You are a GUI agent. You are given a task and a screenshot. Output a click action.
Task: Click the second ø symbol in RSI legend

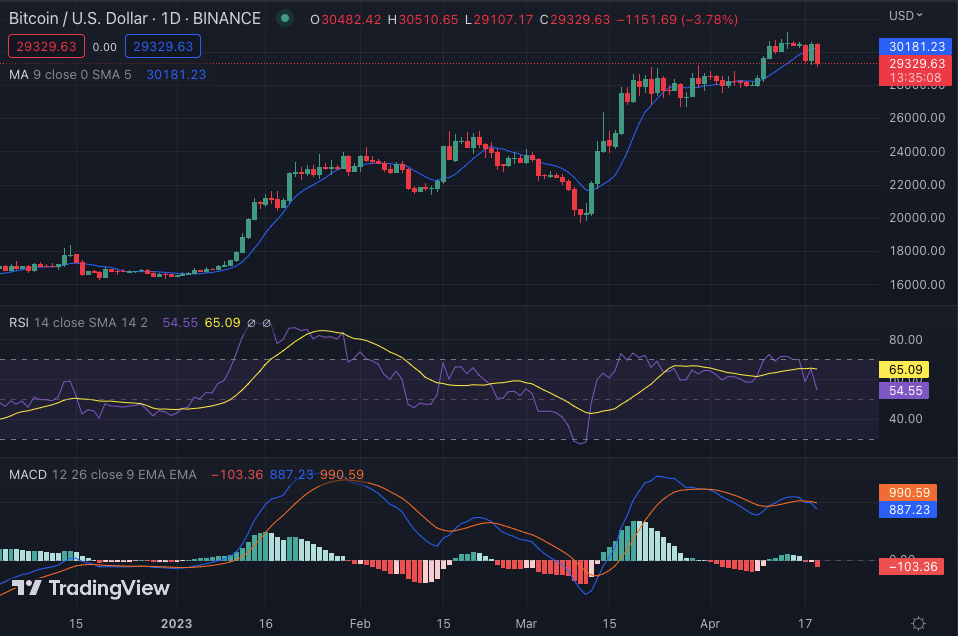[266, 323]
